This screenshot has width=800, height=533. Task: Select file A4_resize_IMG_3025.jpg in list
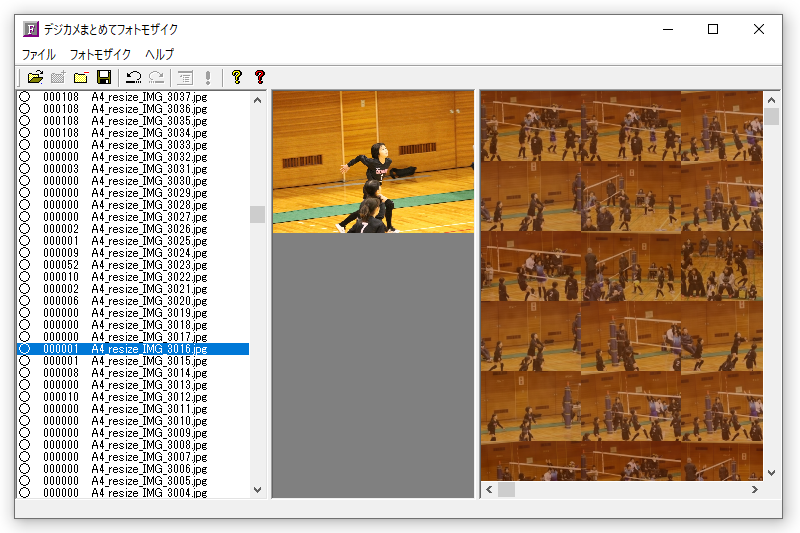[x=149, y=241]
